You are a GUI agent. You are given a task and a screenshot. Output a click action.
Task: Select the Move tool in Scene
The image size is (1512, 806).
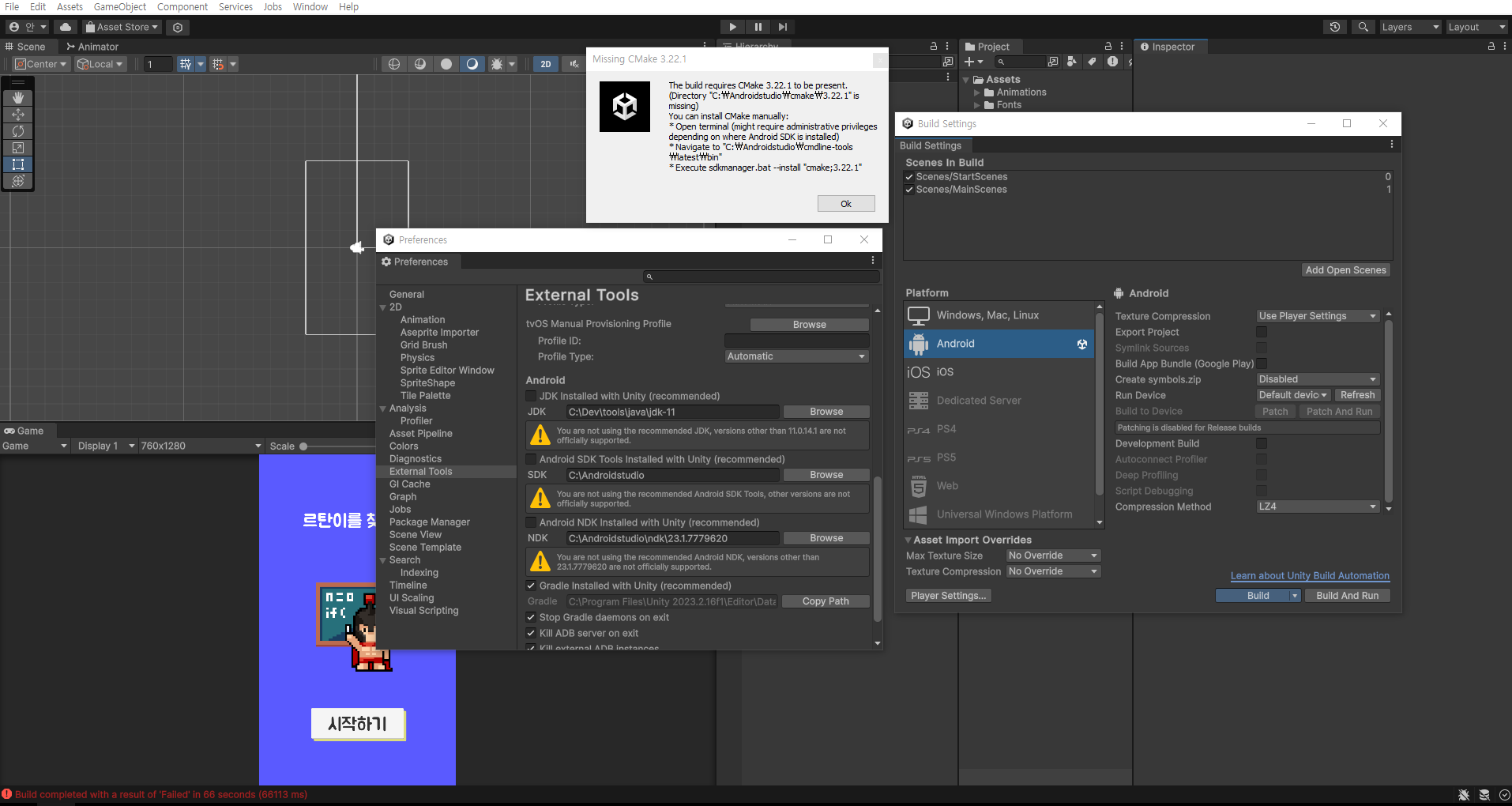[18, 115]
